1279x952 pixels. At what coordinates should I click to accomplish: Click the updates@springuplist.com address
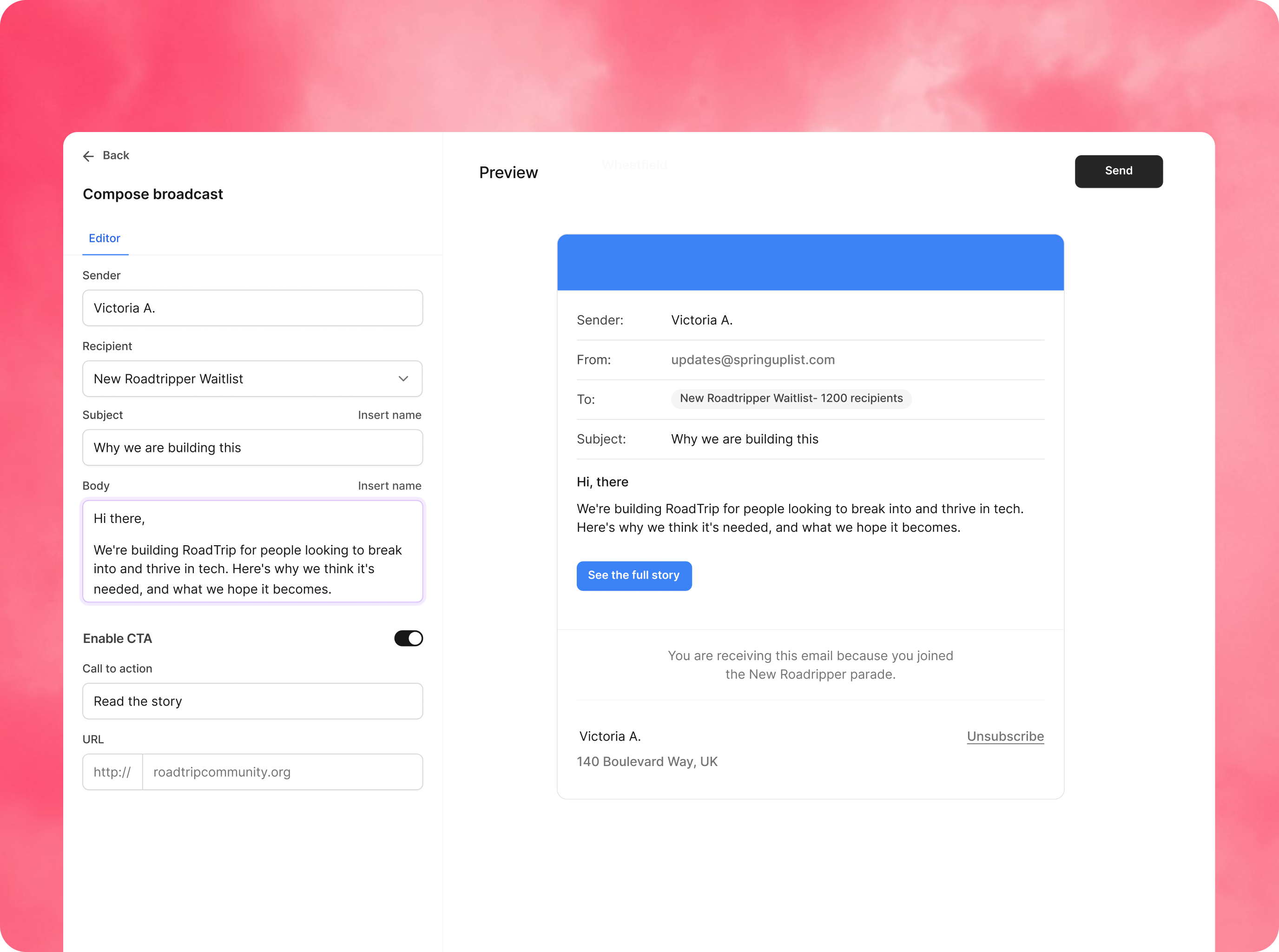pos(752,360)
